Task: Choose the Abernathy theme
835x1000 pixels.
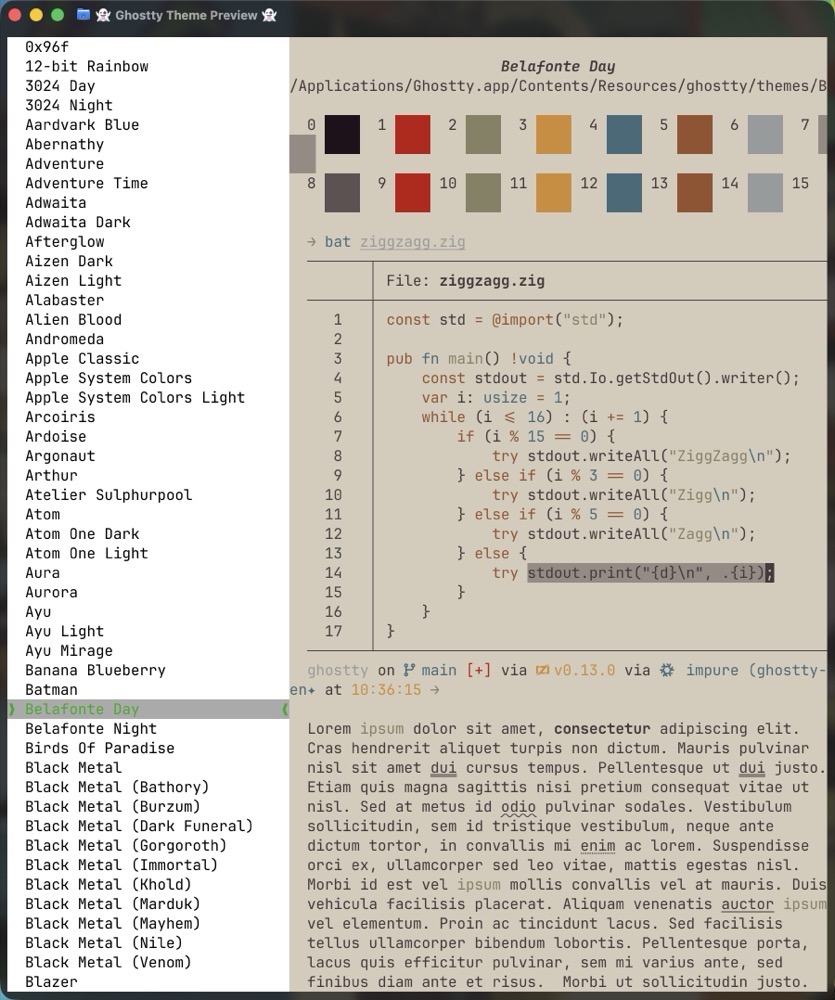Action: click(x=64, y=144)
